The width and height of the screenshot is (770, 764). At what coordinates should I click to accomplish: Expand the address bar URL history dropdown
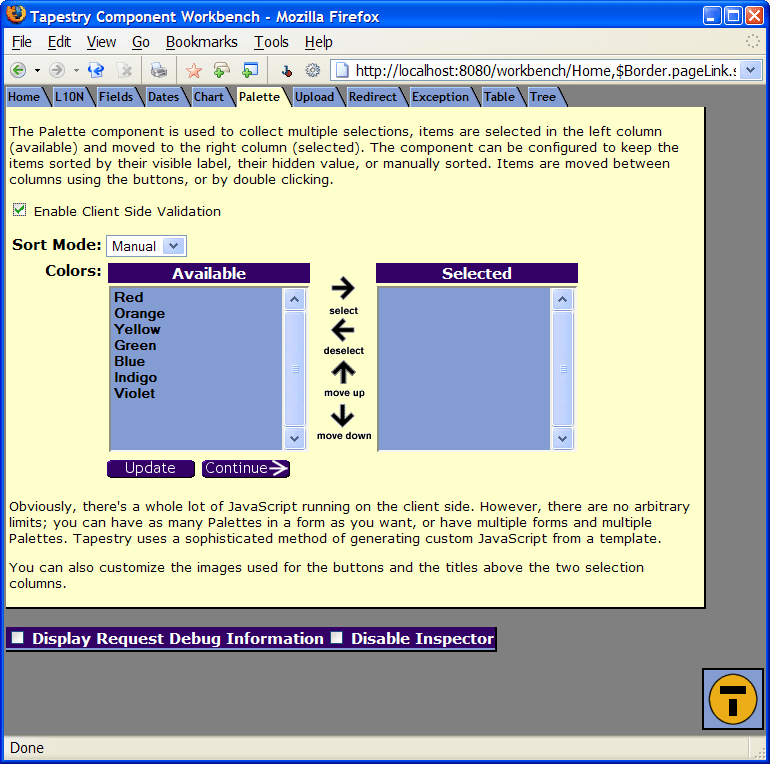tap(750, 70)
